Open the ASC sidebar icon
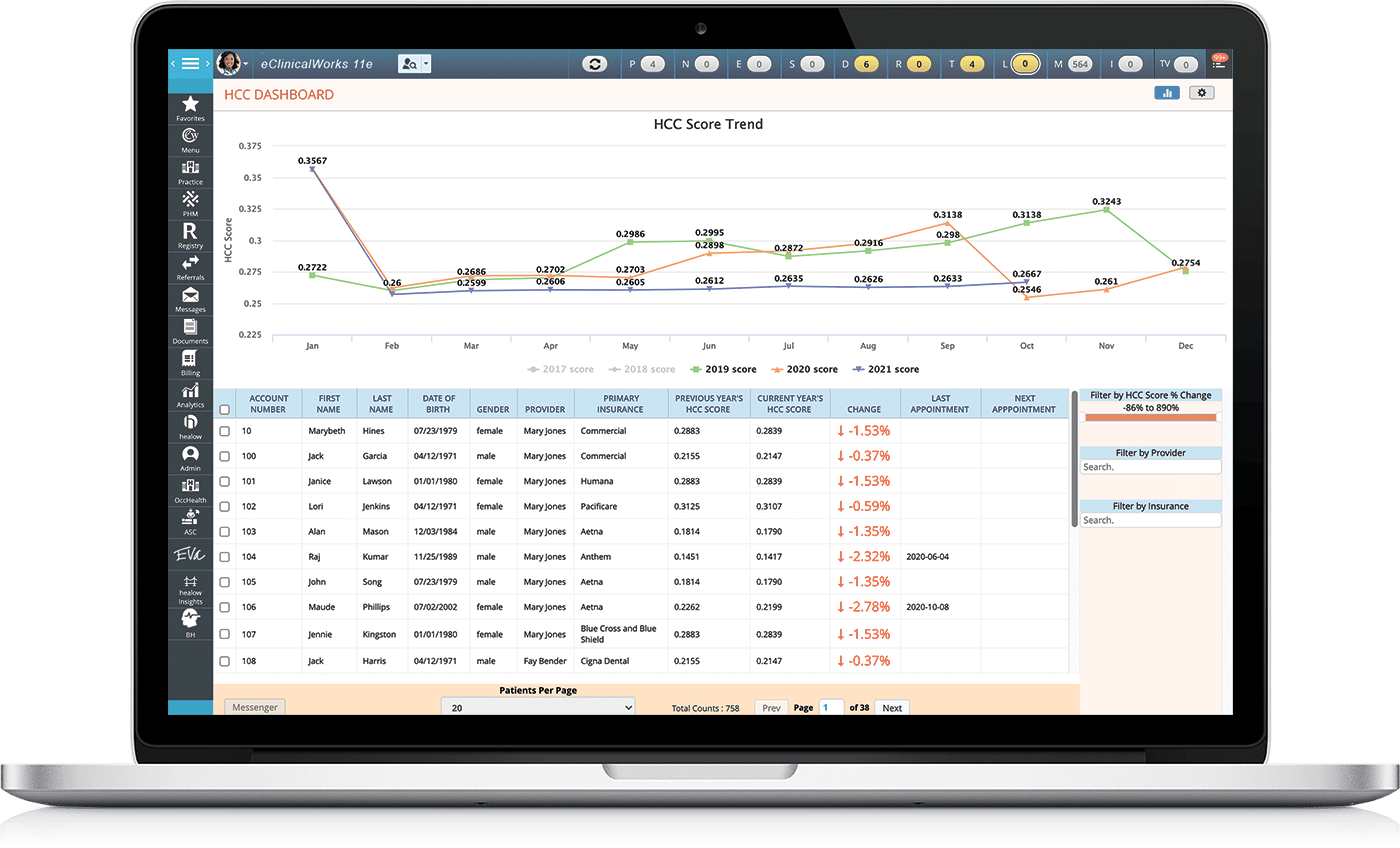This screenshot has height=848, width=1400. [x=190, y=522]
